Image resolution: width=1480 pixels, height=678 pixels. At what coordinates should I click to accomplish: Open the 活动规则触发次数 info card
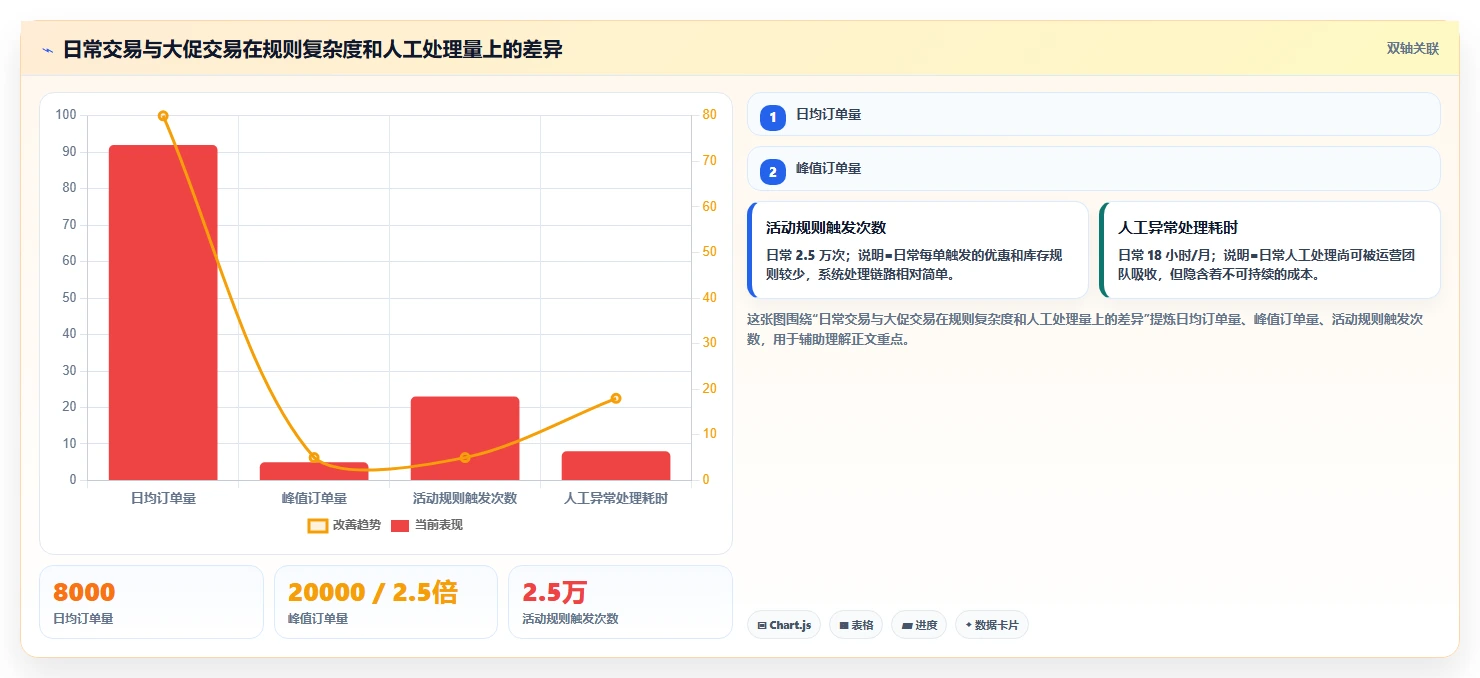click(x=917, y=250)
